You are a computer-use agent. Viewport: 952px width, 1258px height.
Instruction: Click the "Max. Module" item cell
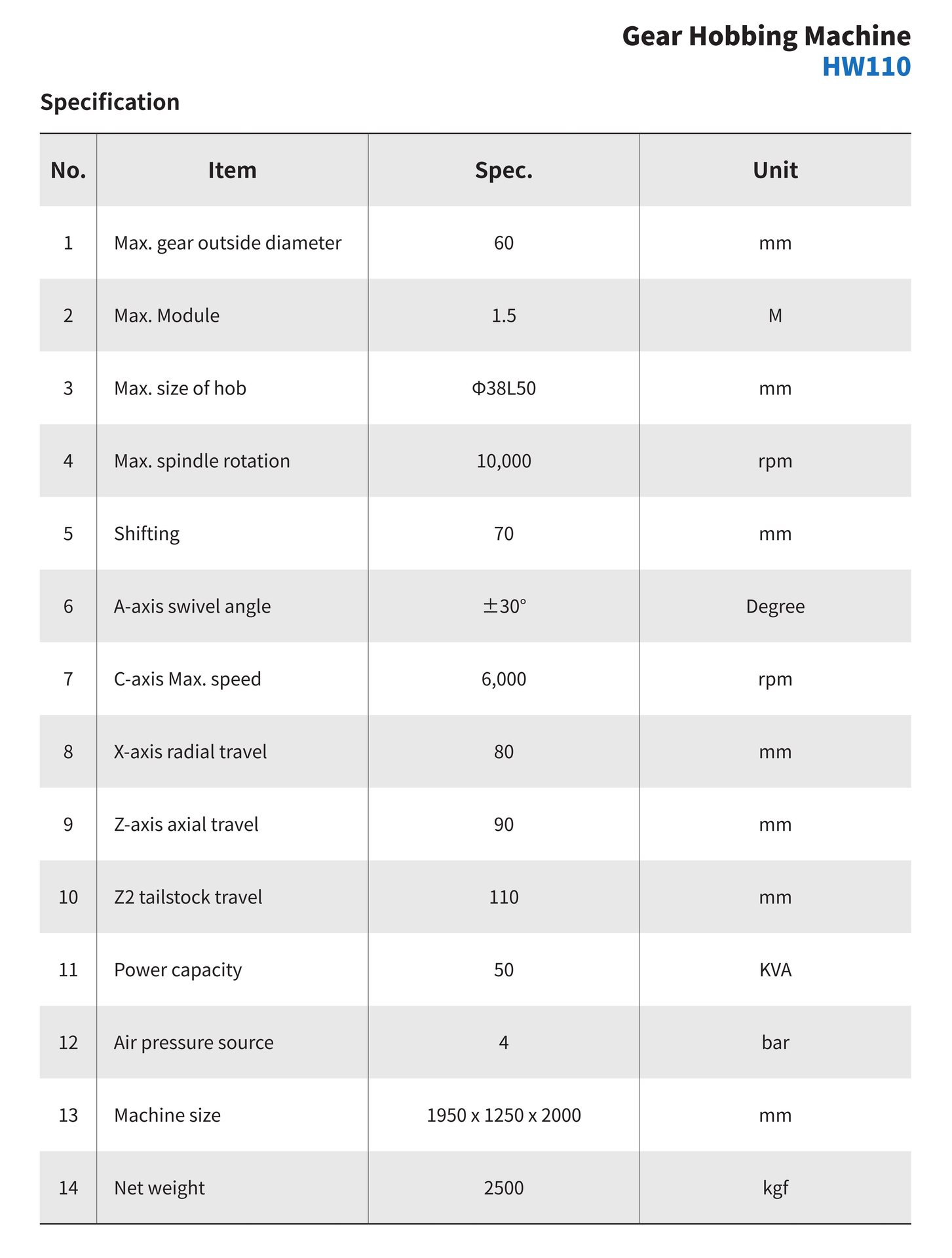pos(166,316)
